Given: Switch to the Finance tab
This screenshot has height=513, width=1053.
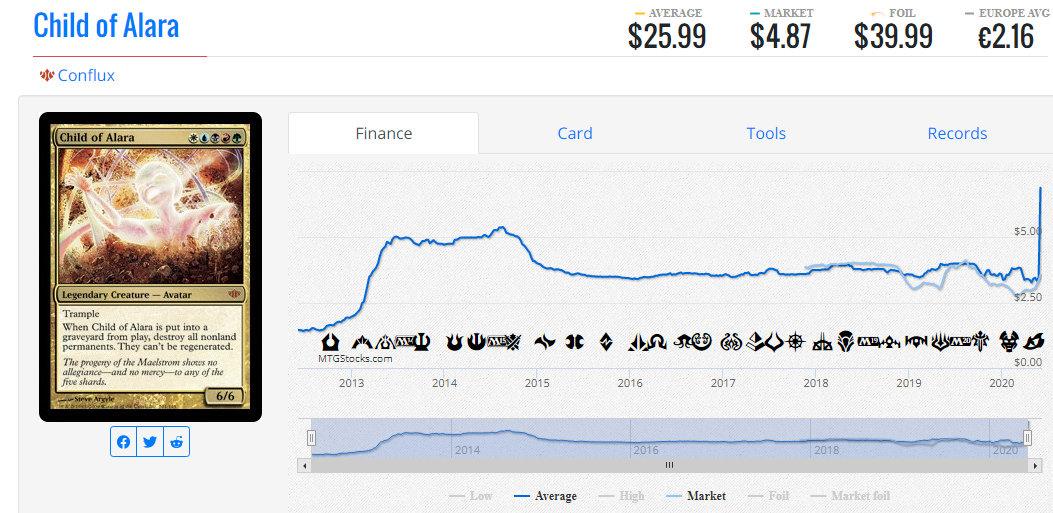Looking at the screenshot, I should [383, 133].
